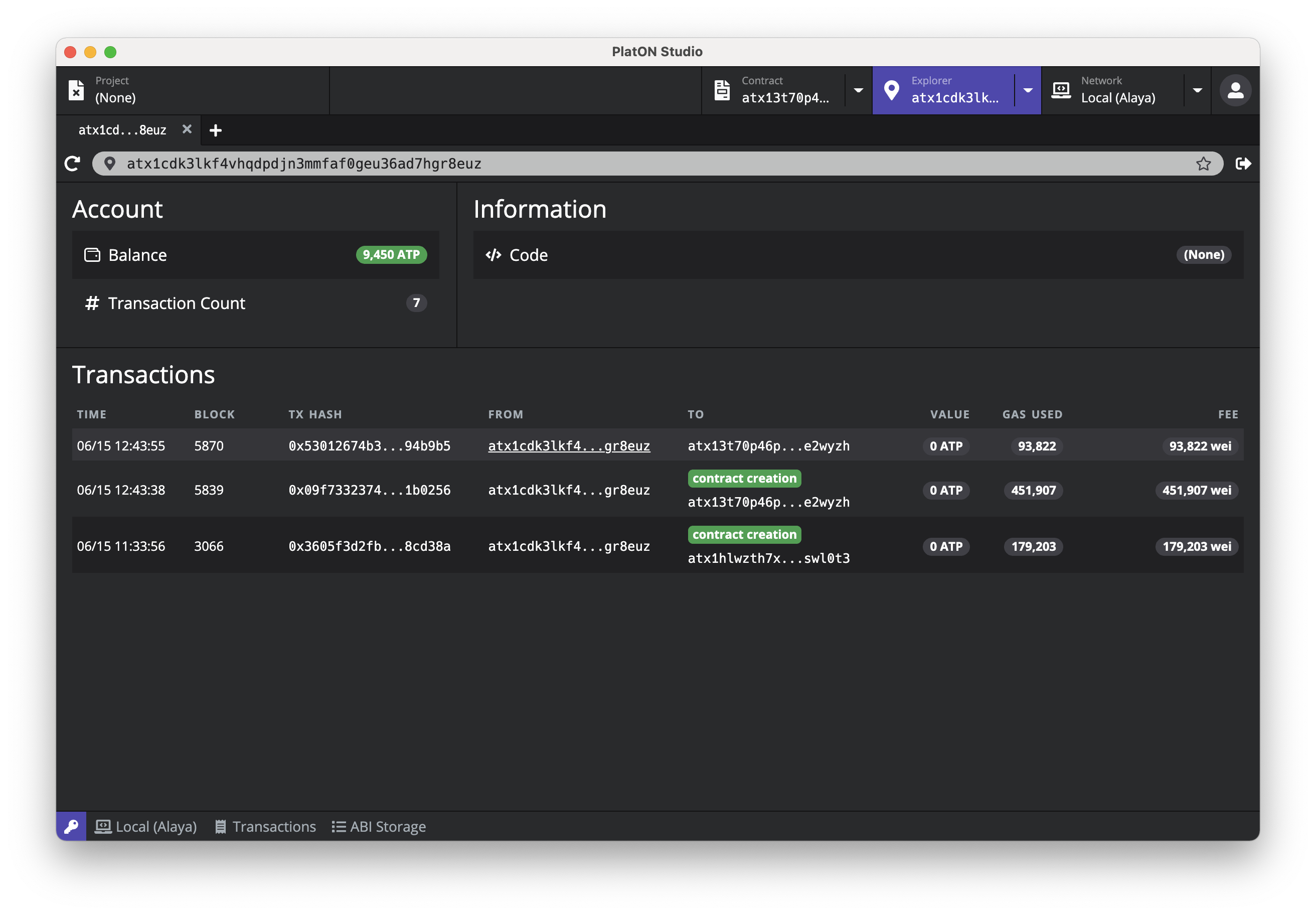
Task: Click the refresh icon beside address bar
Action: (x=72, y=164)
